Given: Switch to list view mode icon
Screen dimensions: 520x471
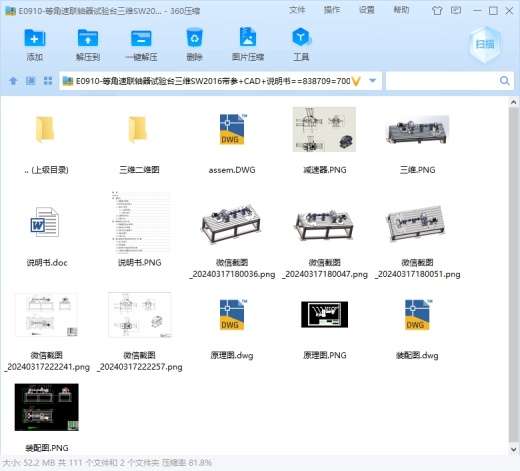Looking at the screenshot, I should [31, 81].
